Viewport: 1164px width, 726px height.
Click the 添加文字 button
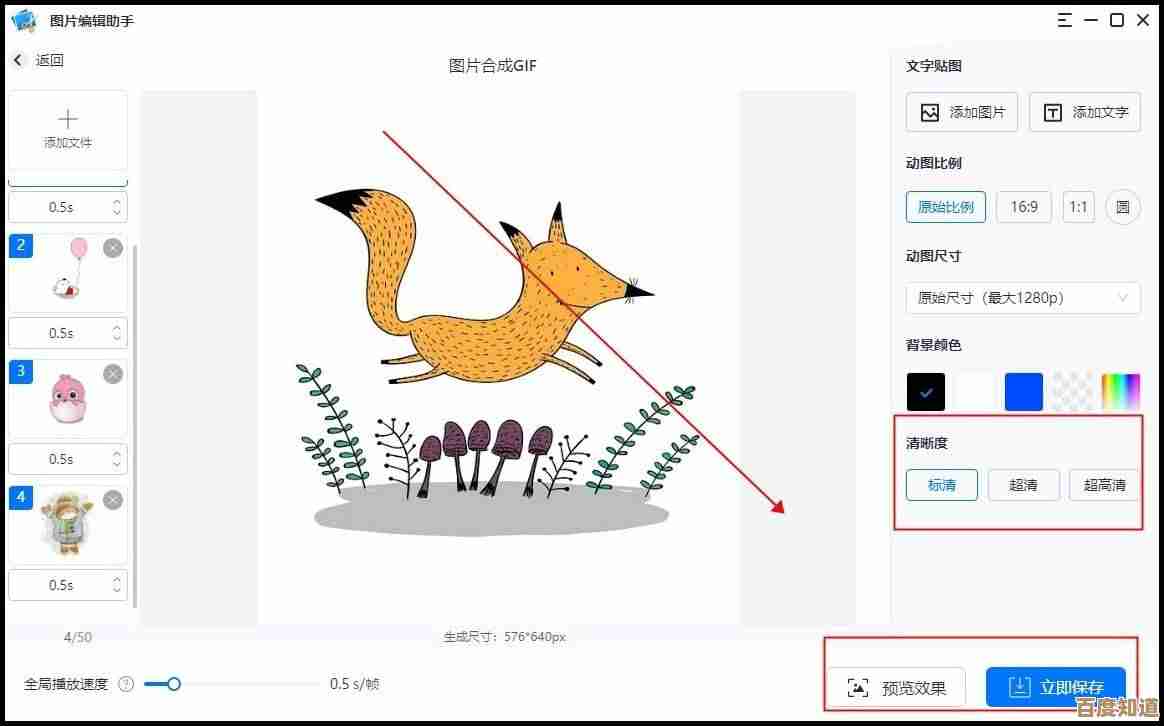pyautogui.click(x=1085, y=112)
